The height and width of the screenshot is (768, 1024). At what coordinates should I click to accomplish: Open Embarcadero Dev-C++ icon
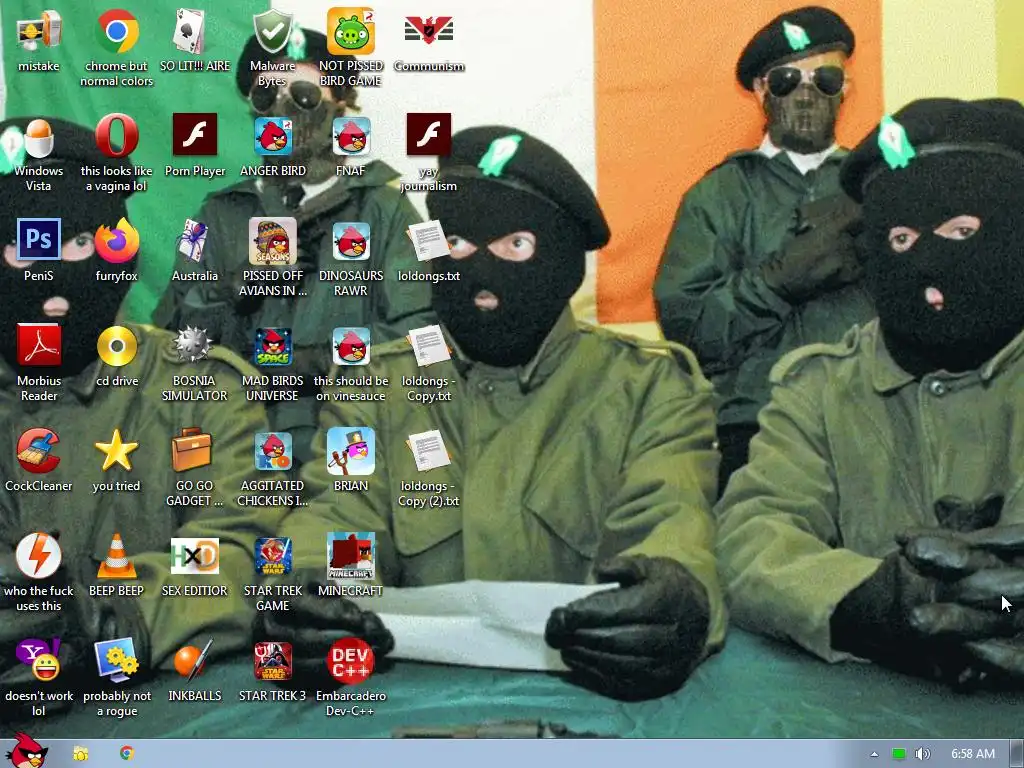pyautogui.click(x=351, y=661)
